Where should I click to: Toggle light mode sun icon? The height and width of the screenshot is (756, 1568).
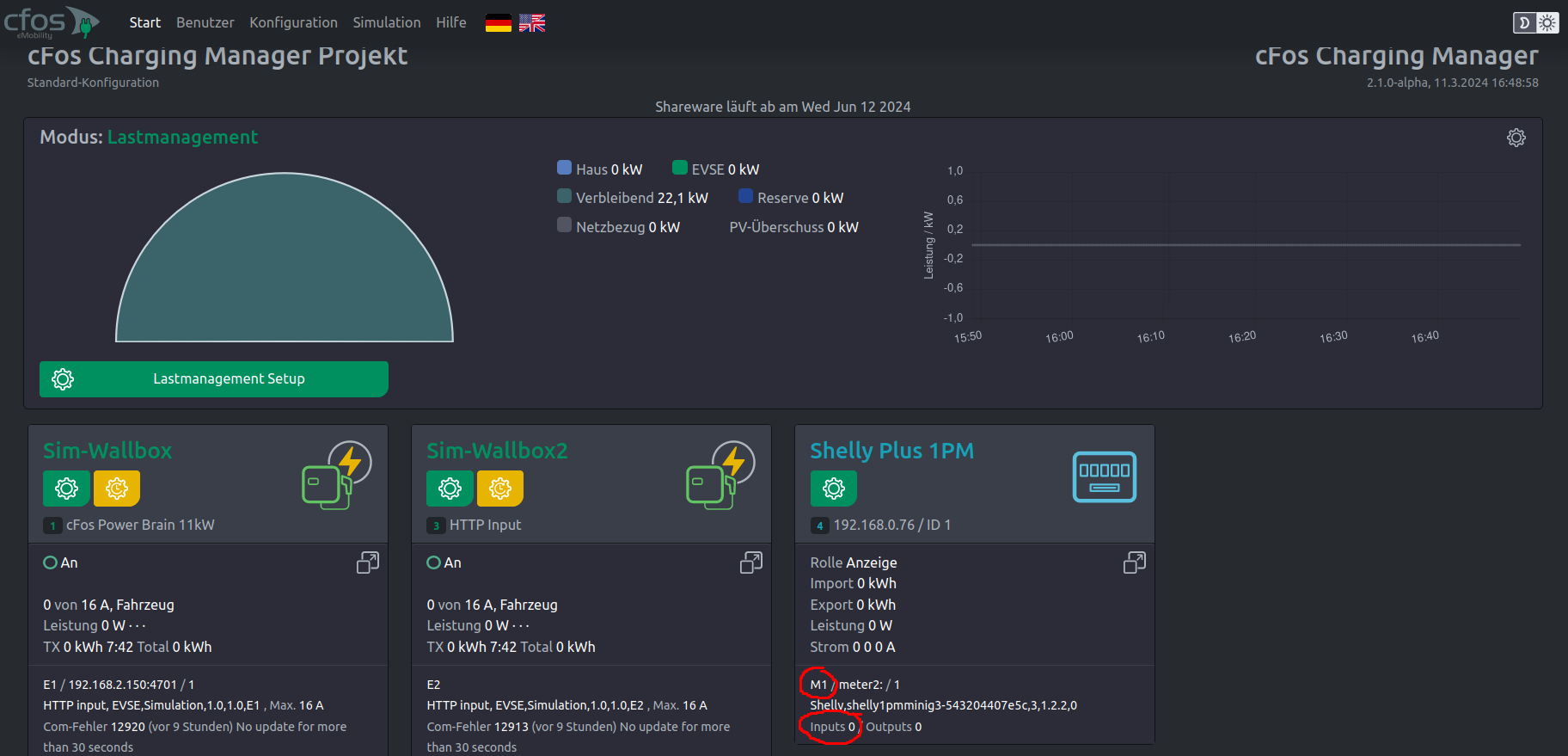1547,23
